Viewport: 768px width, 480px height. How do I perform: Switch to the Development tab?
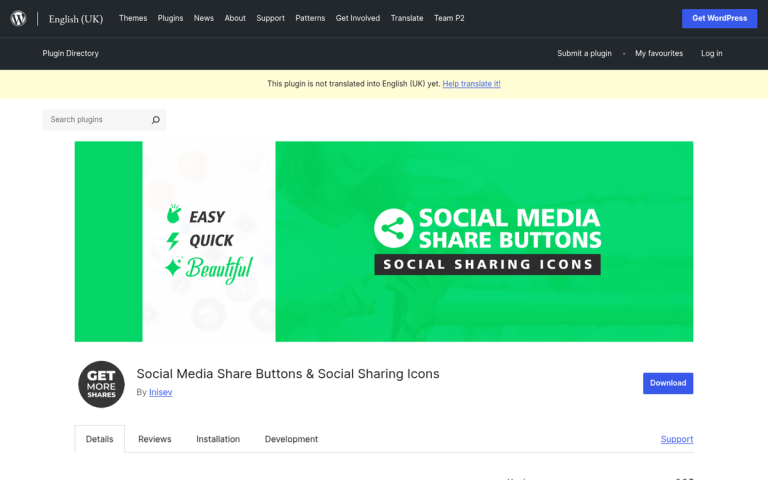(x=291, y=439)
